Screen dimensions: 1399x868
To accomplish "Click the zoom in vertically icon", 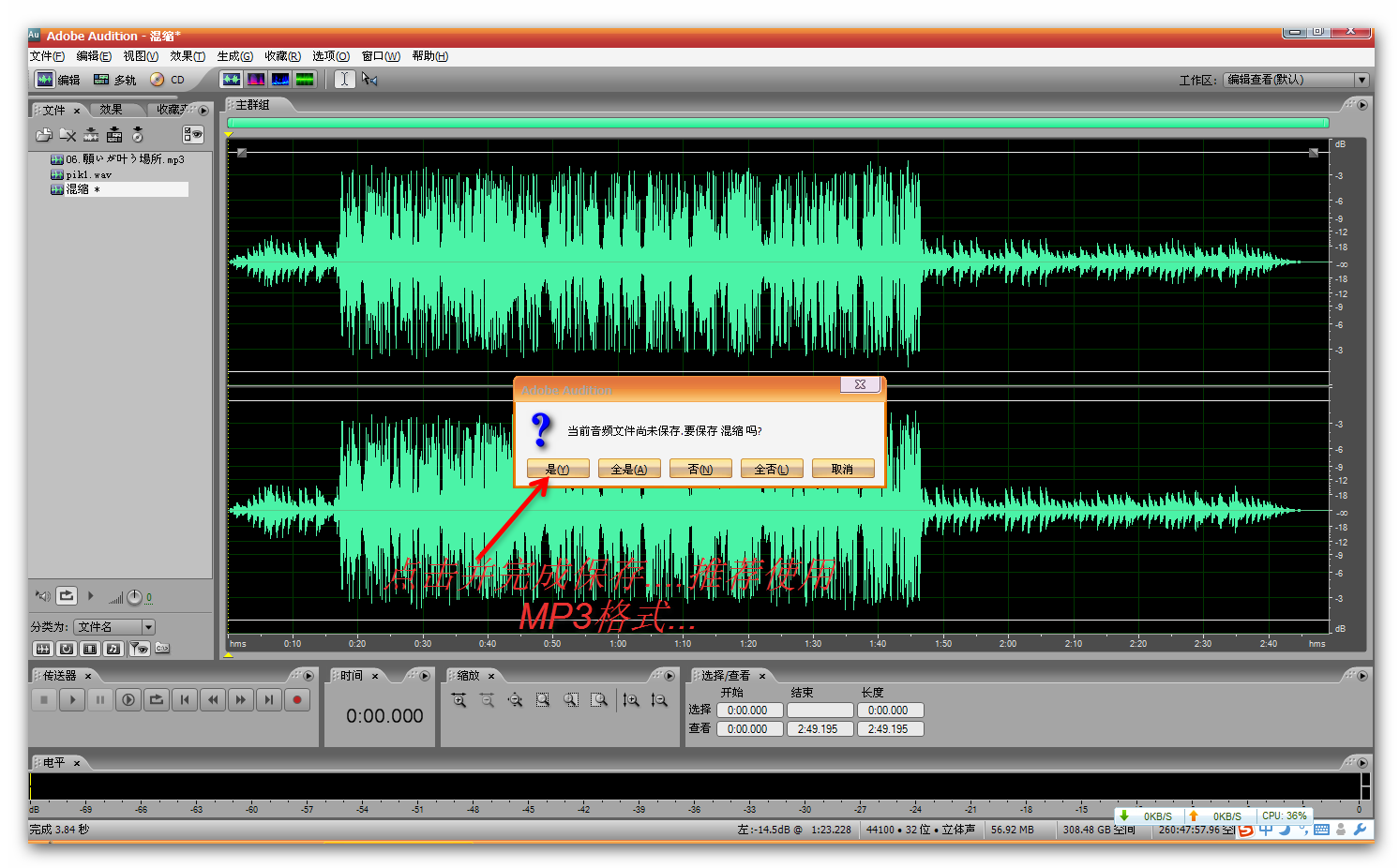I will pos(631,700).
